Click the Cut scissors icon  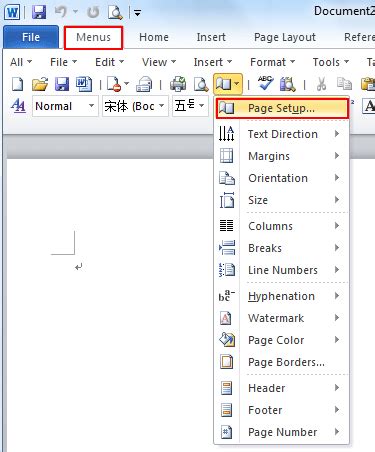[x=321, y=84]
